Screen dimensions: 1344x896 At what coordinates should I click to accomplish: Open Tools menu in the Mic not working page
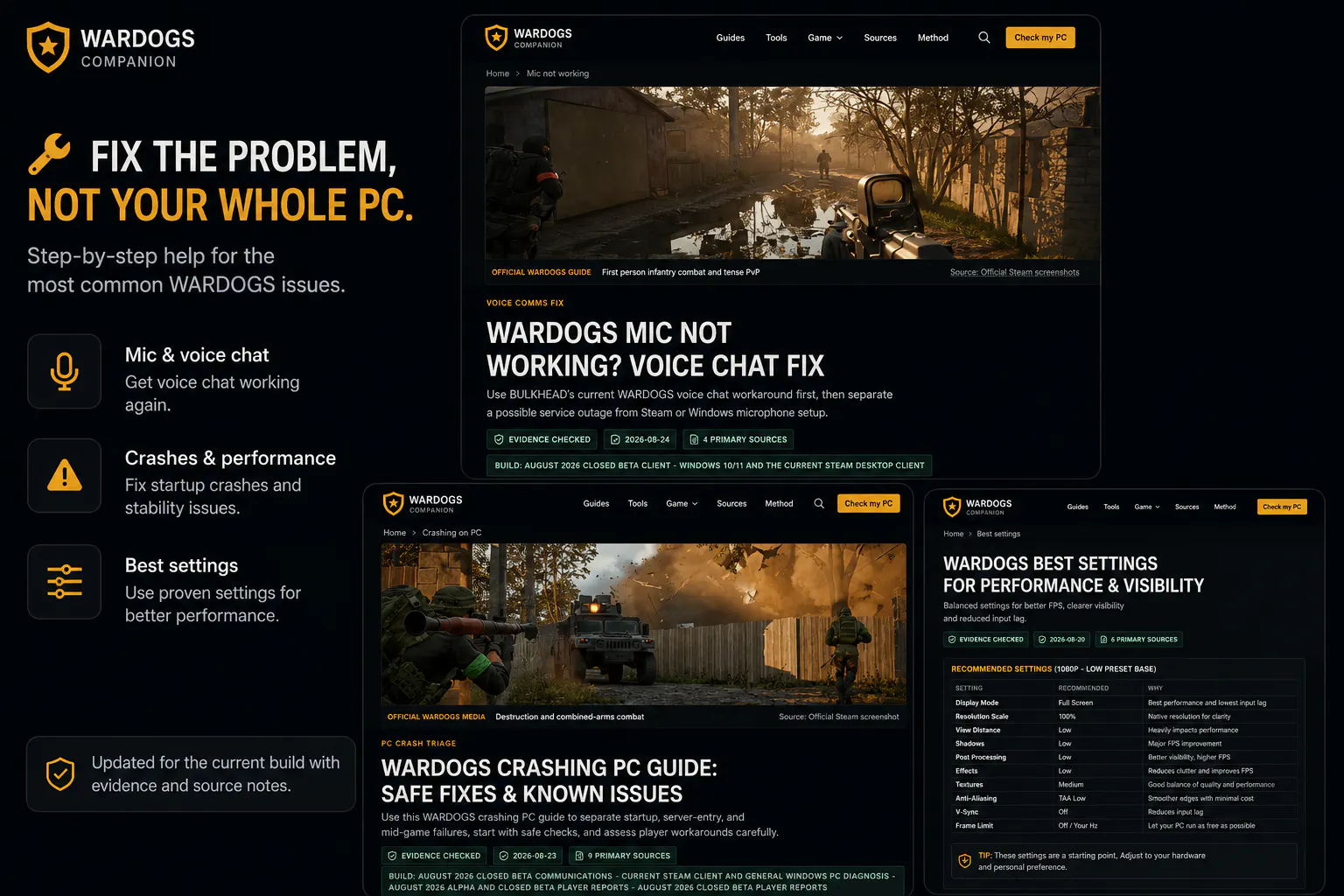tap(776, 38)
